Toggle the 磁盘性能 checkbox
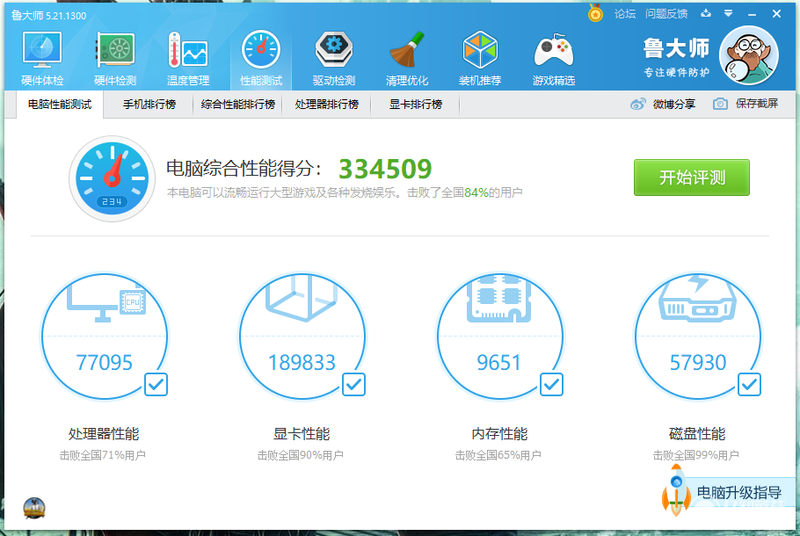Image resolution: width=800 pixels, height=536 pixels. [x=749, y=384]
